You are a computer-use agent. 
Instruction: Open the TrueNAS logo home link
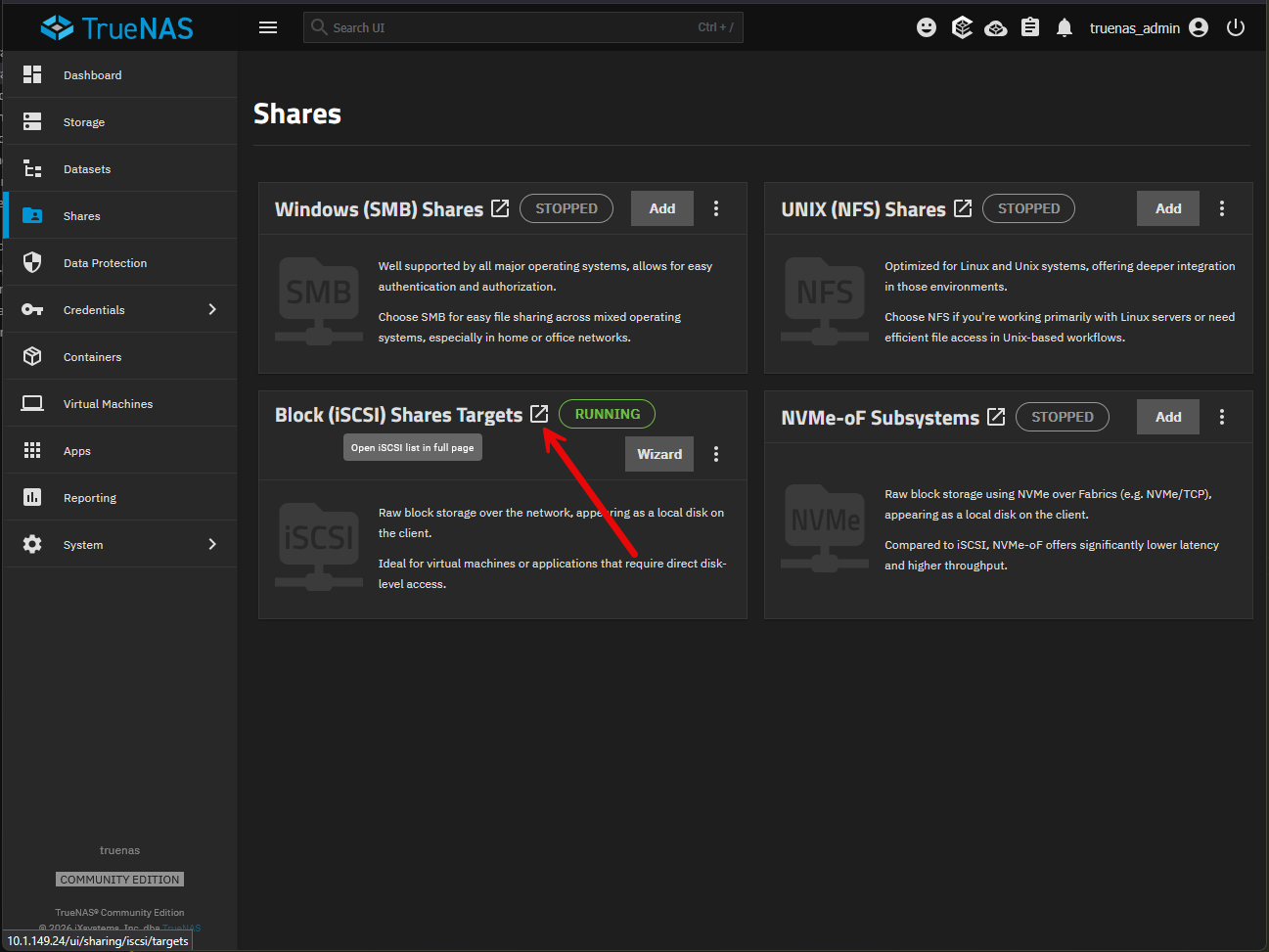(x=116, y=27)
